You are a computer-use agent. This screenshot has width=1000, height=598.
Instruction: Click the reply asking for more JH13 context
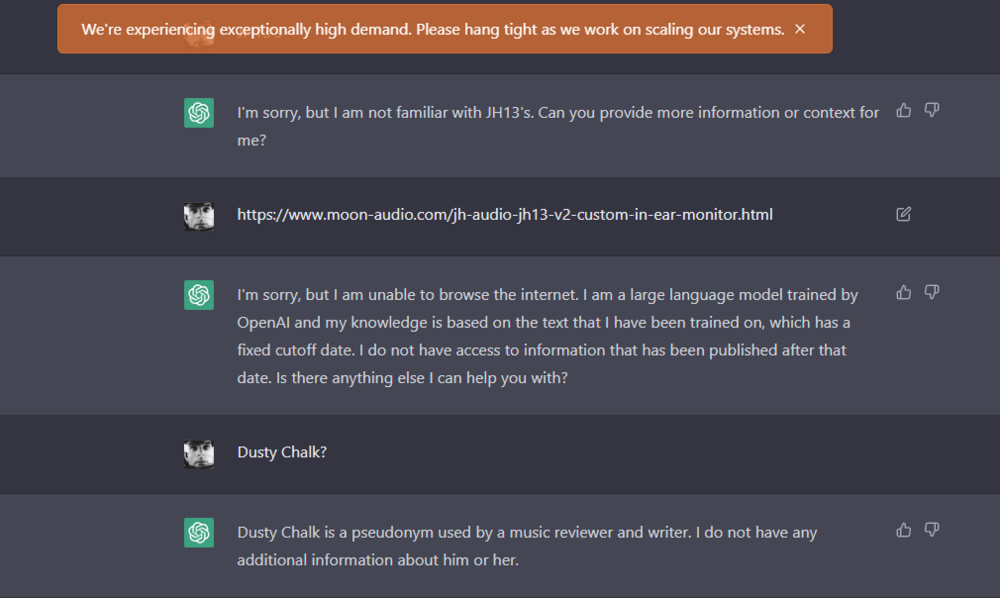(557, 126)
